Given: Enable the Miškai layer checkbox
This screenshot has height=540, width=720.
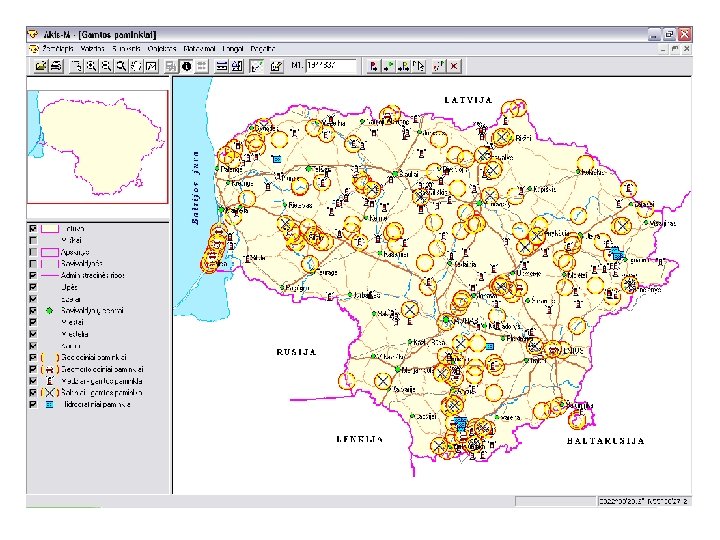Looking at the screenshot, I should (33, 240).
